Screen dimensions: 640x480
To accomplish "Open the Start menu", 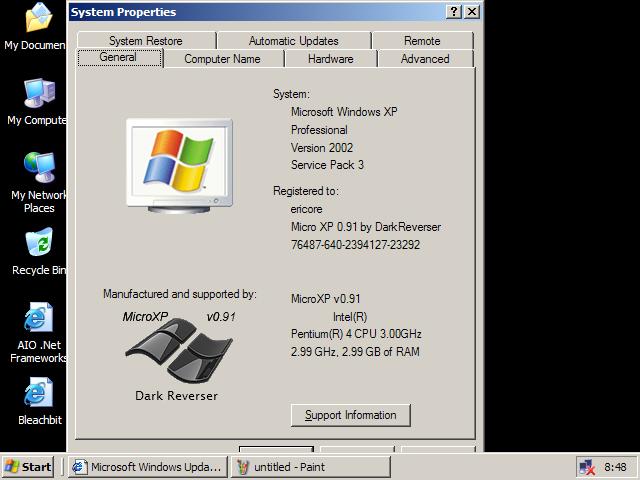I will [28, 467].
